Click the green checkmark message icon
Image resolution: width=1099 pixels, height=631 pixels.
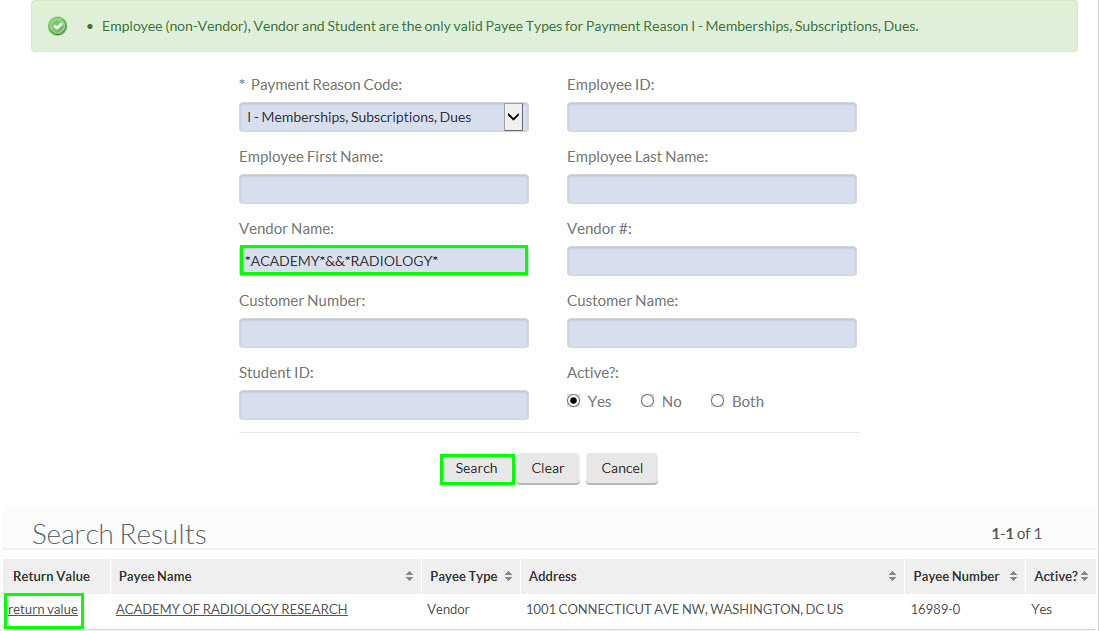point(57,27)
